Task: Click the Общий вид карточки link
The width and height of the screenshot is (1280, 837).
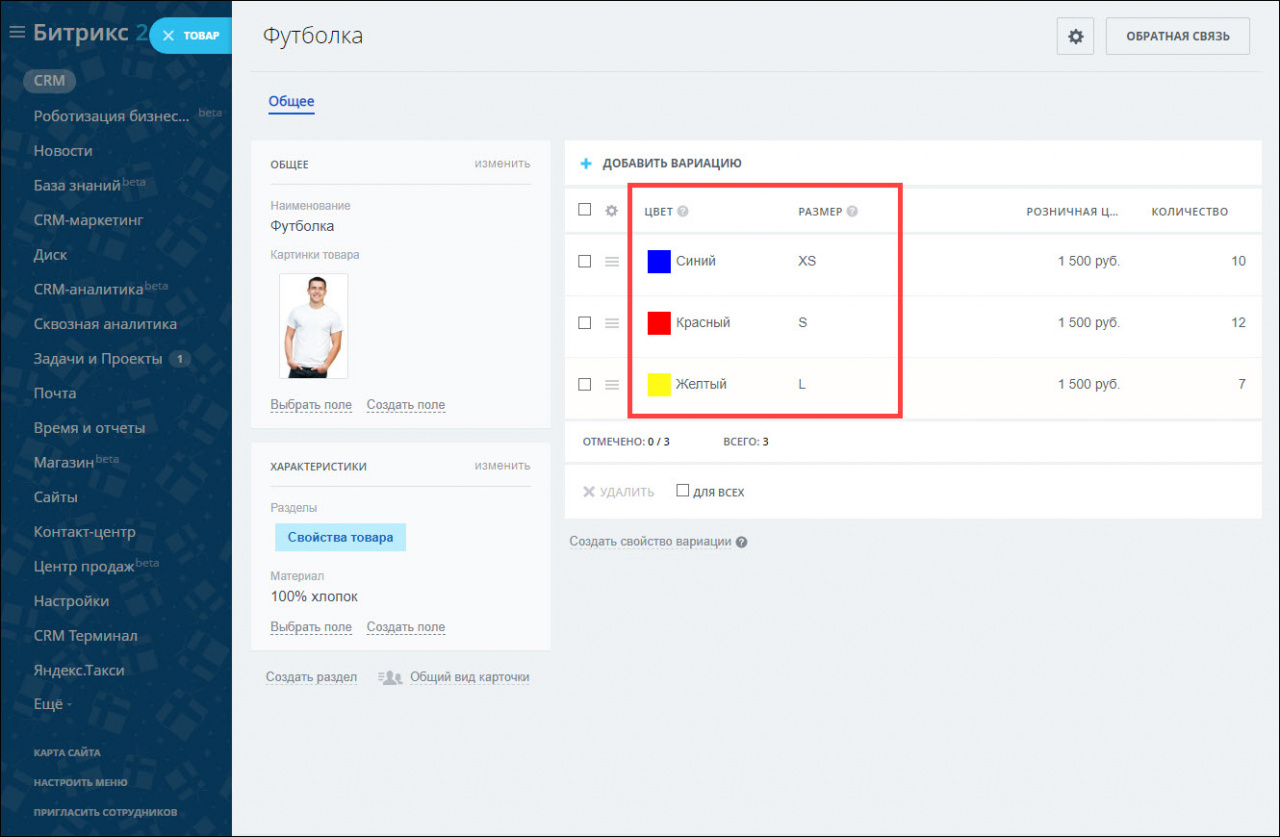Action: pos(469,677)
